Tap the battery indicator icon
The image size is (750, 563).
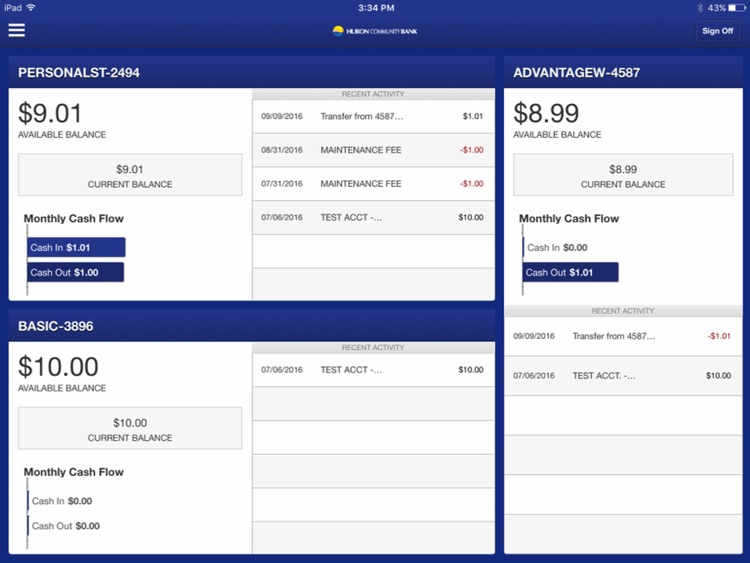(737, 8)
